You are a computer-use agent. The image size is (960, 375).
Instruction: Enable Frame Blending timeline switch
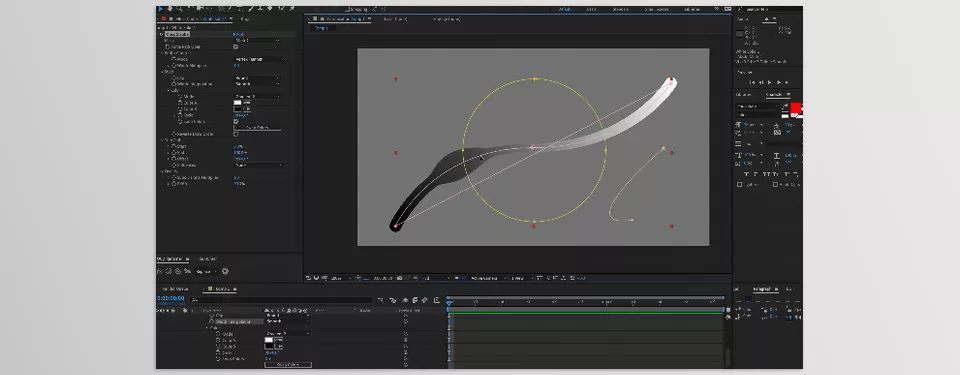(x=414, y=300)
